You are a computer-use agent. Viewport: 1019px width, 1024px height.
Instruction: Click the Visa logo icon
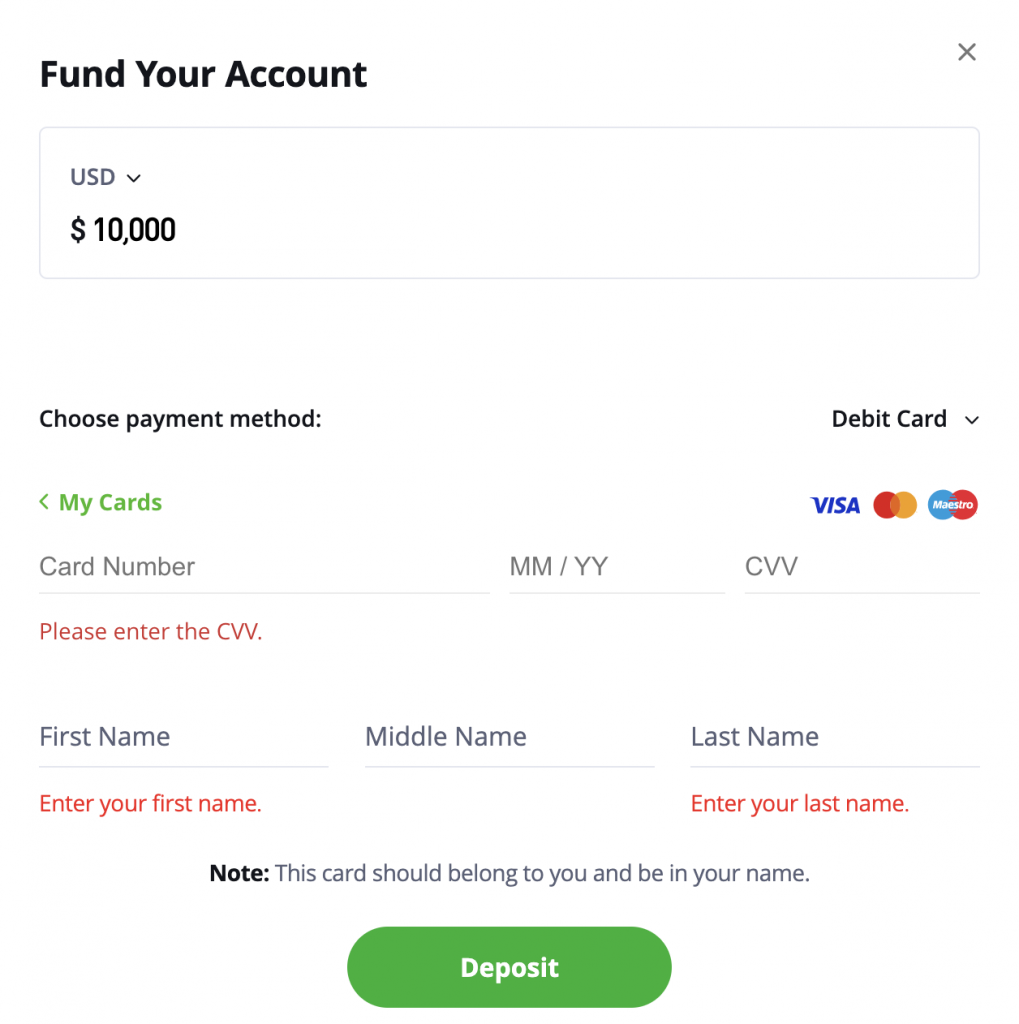(x=835, y=505)
